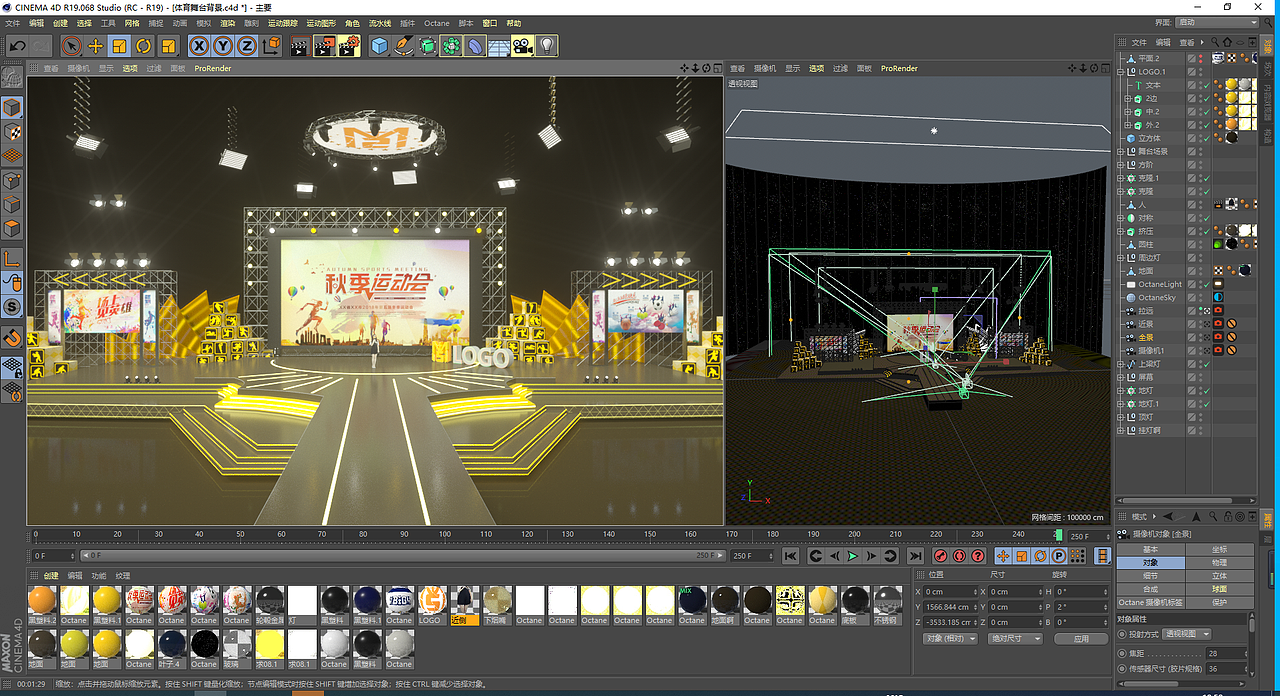Viewport: 1280px width, 696px height.
Task: Expand the 挤压 object
Action: 1121,231
